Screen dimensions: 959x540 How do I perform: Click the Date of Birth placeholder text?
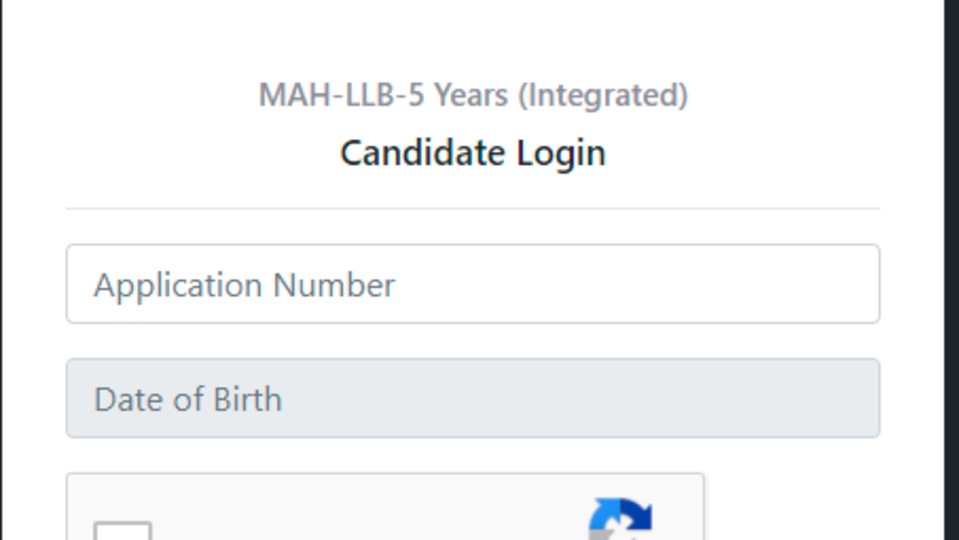(x=188, y=399)
